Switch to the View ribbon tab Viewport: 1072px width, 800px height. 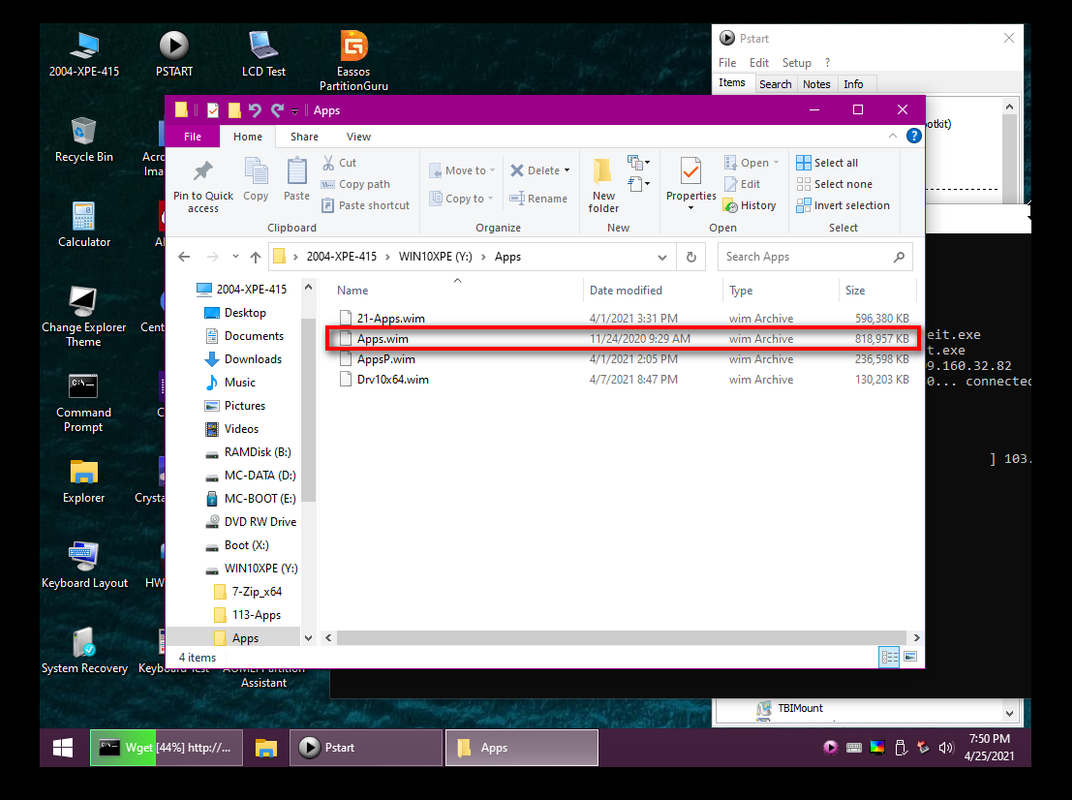click(x=358, y=137)
